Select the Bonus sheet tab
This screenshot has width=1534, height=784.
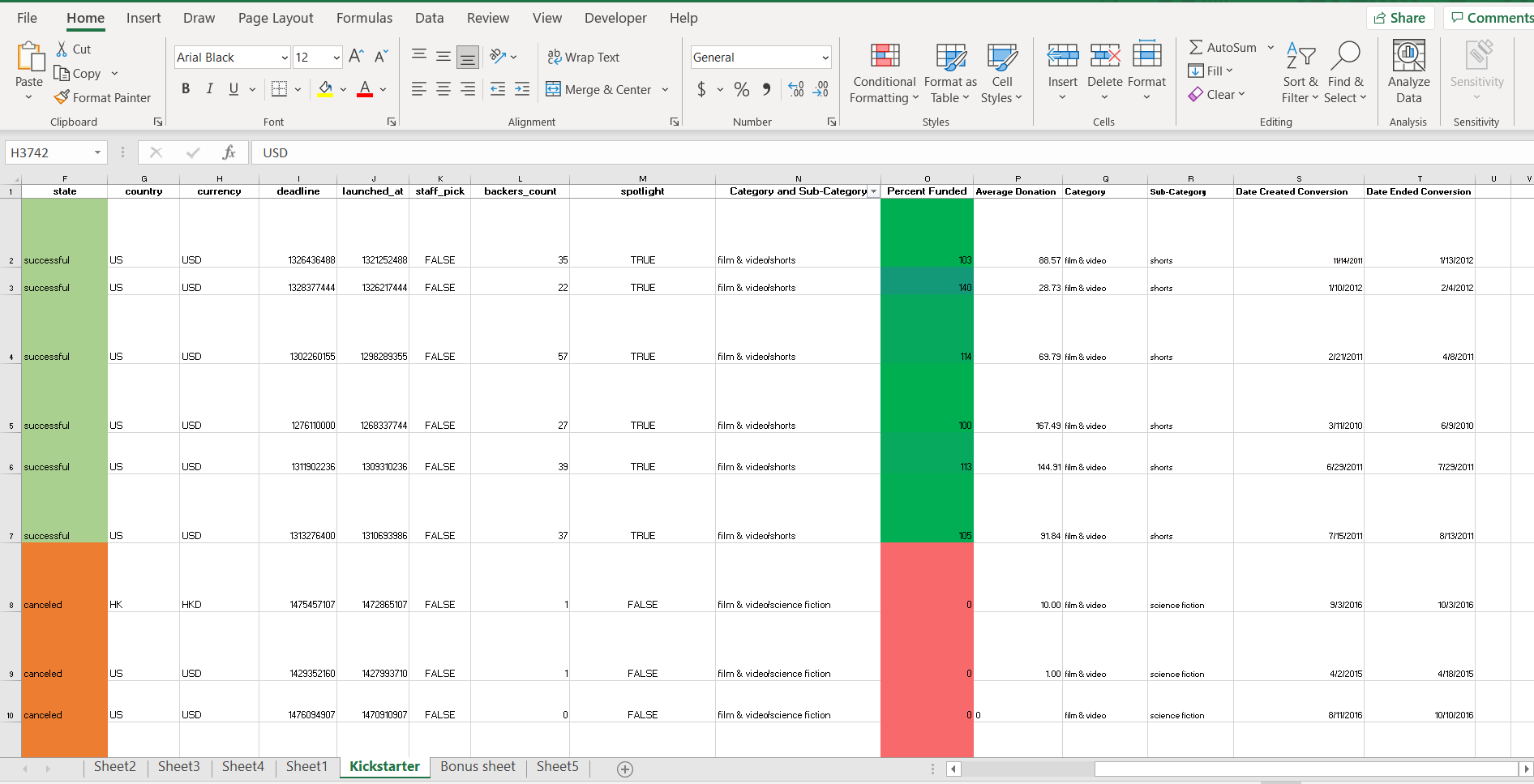(478, 766)
